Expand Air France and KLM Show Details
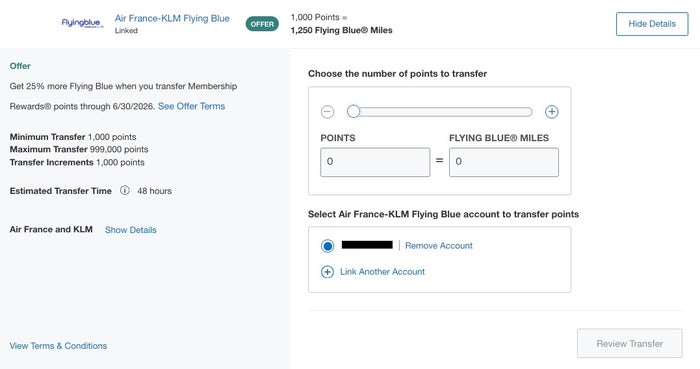Image resolution: width=700 pixels, height=369 pixels. (130, 230)
